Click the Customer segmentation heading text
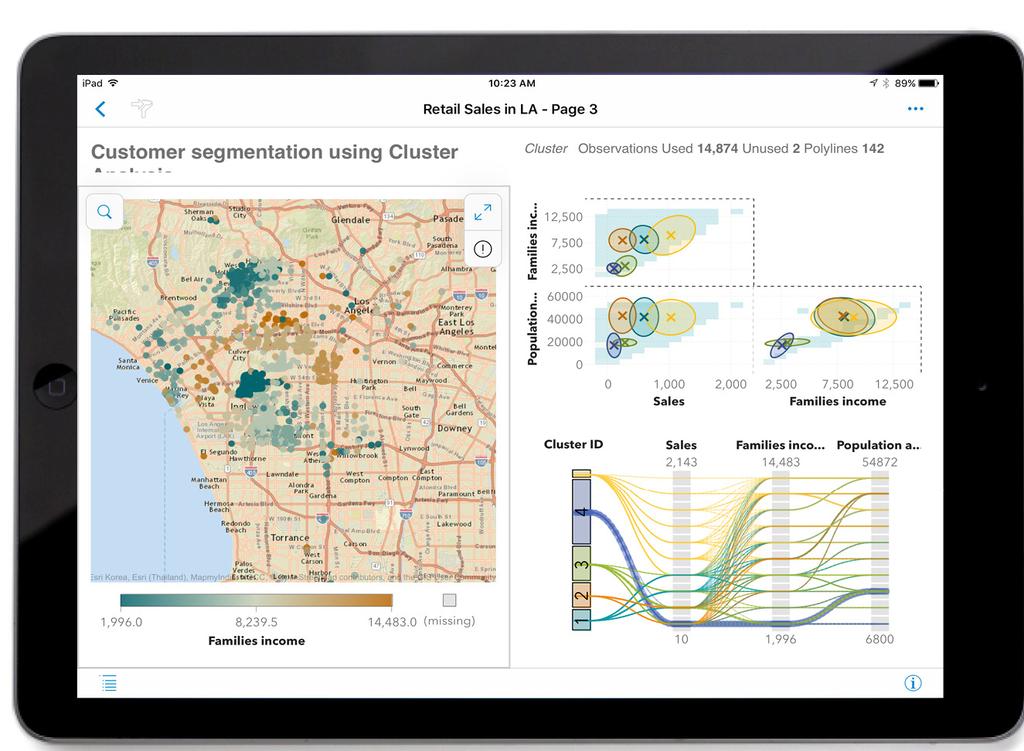 (x=274, y=152)
